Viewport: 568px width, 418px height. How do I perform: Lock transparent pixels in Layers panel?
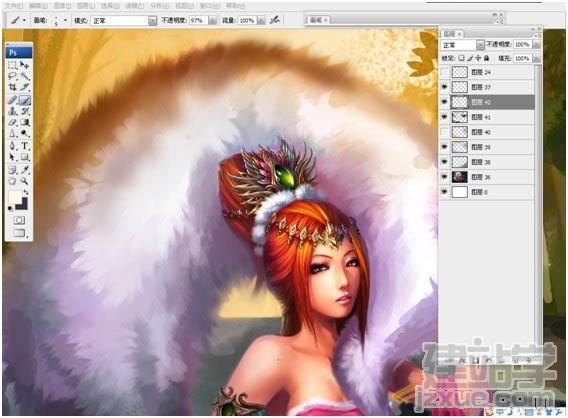pos(462,58)
